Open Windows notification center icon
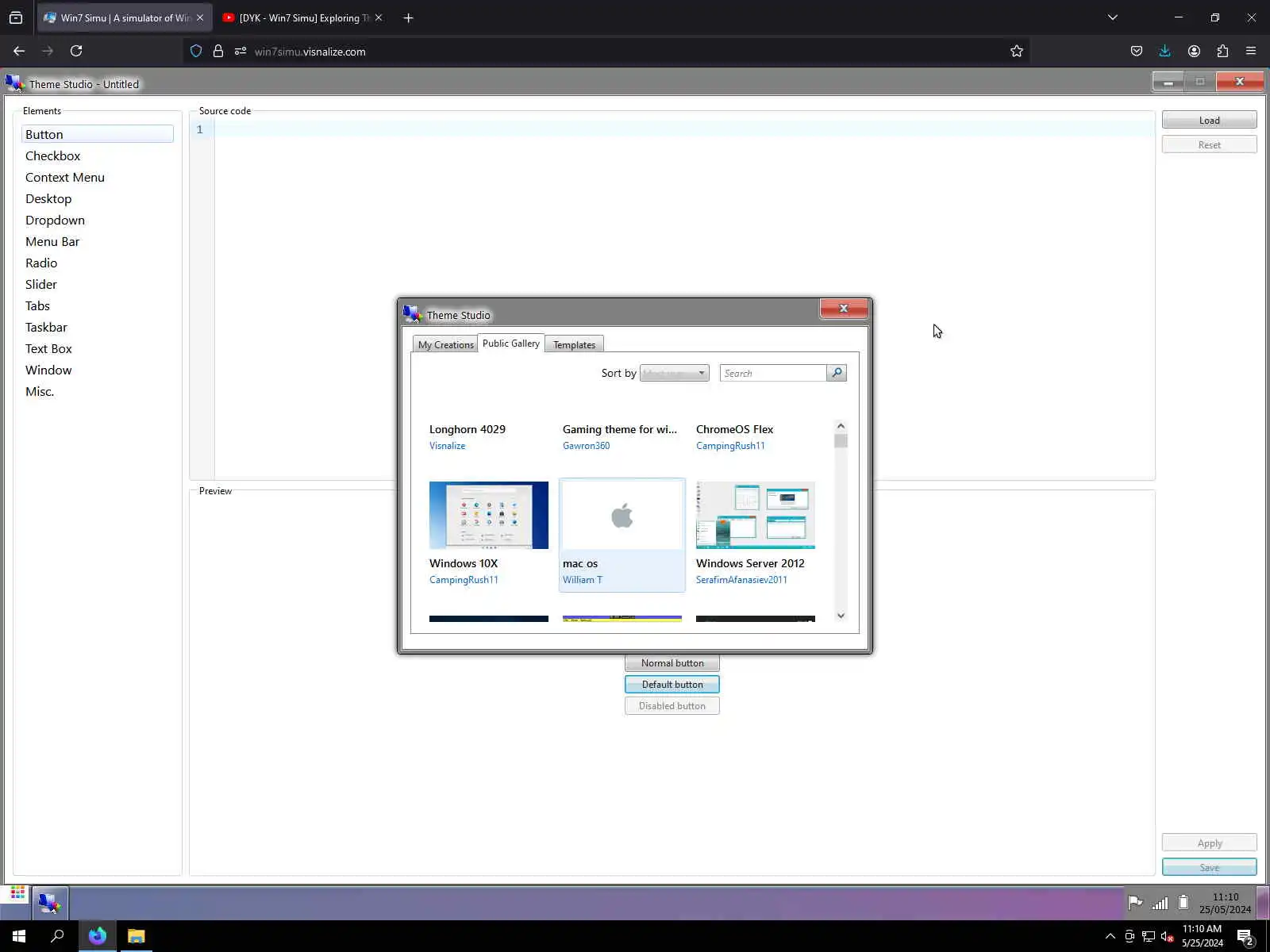The height and width of the screenshot is (952, 1270). tap(1245, 937)
